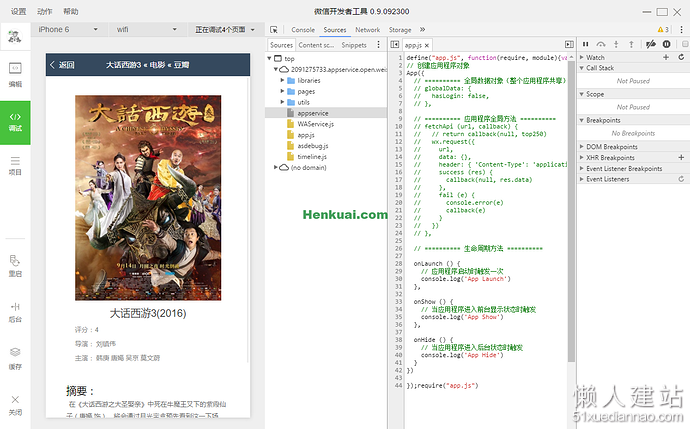
Task: Click the 缓存 (cache) sidebar icon
Action: (15, 359)
